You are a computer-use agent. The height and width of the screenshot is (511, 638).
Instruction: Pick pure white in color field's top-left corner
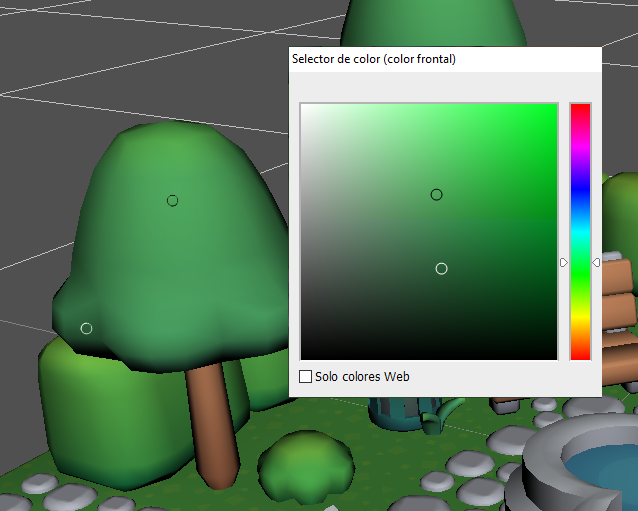click(x=302, y=105)
